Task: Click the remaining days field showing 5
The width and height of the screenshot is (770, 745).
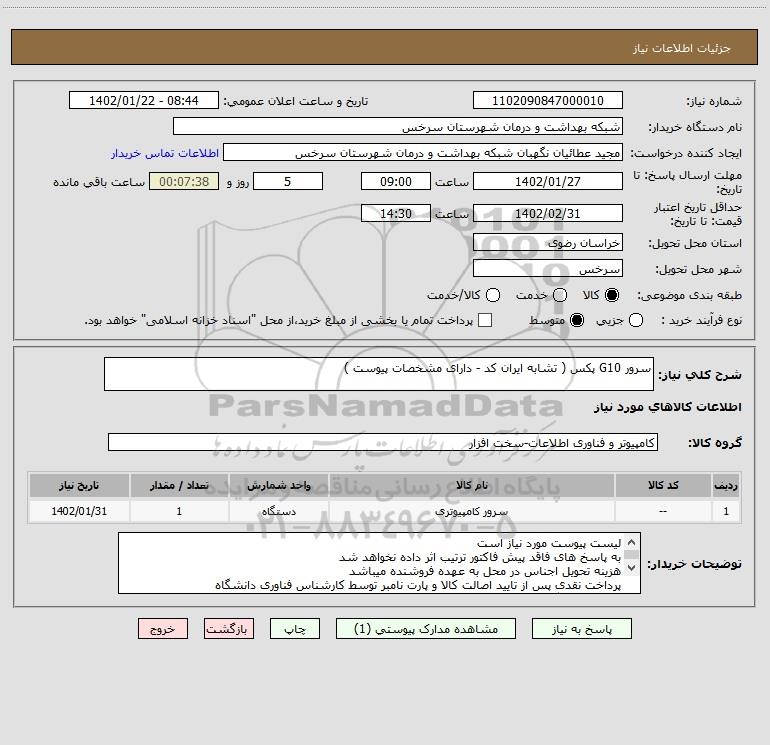Action: pyautogui.click(x=288, y=181)
